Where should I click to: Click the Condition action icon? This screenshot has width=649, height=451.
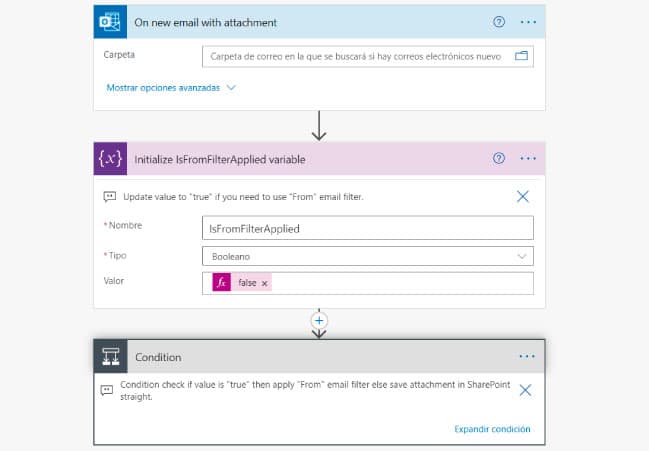click(109, 356)
